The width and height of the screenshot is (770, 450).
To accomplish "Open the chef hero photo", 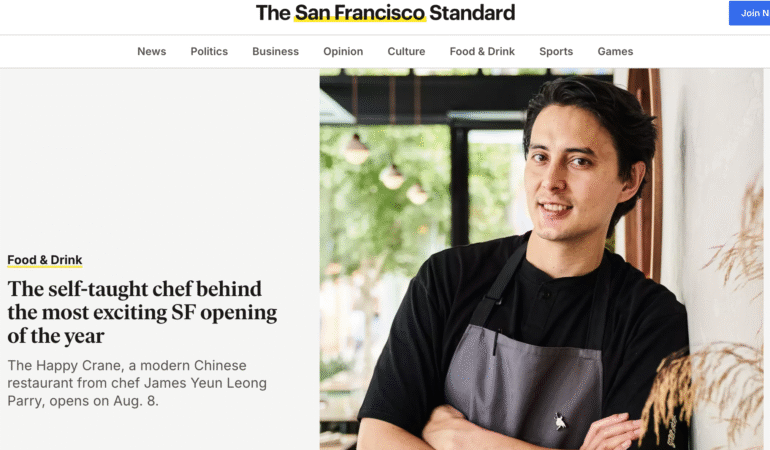I will click(541, 259).
